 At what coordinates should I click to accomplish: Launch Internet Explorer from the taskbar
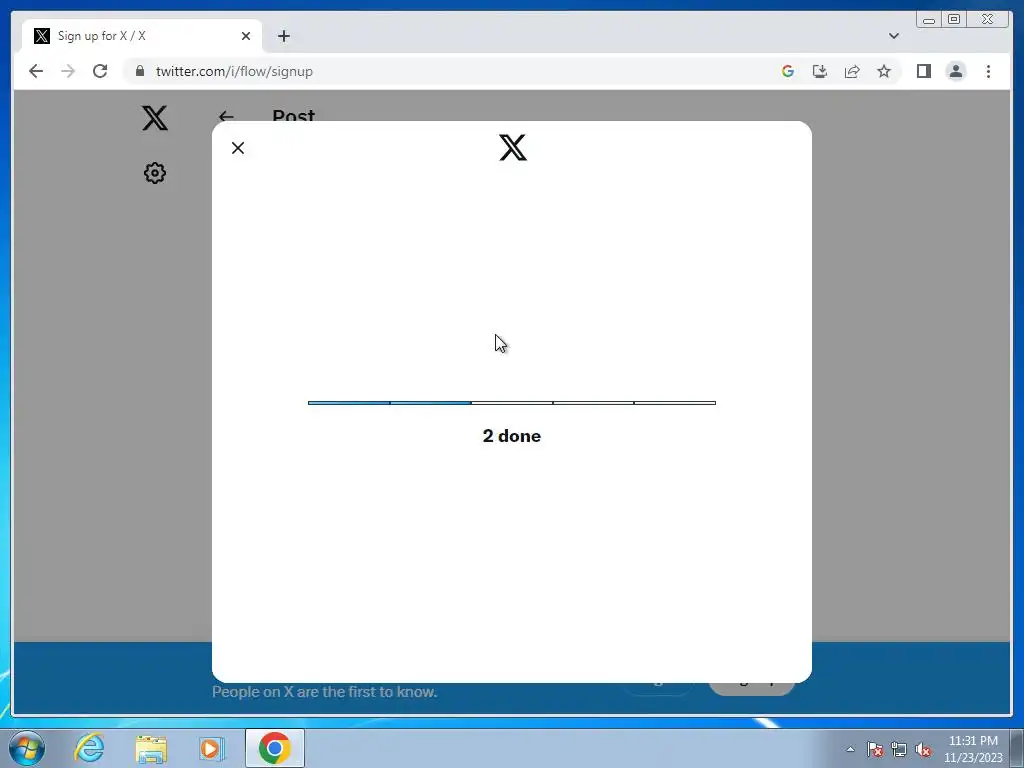pyautogui.click(x=89, y=748)
